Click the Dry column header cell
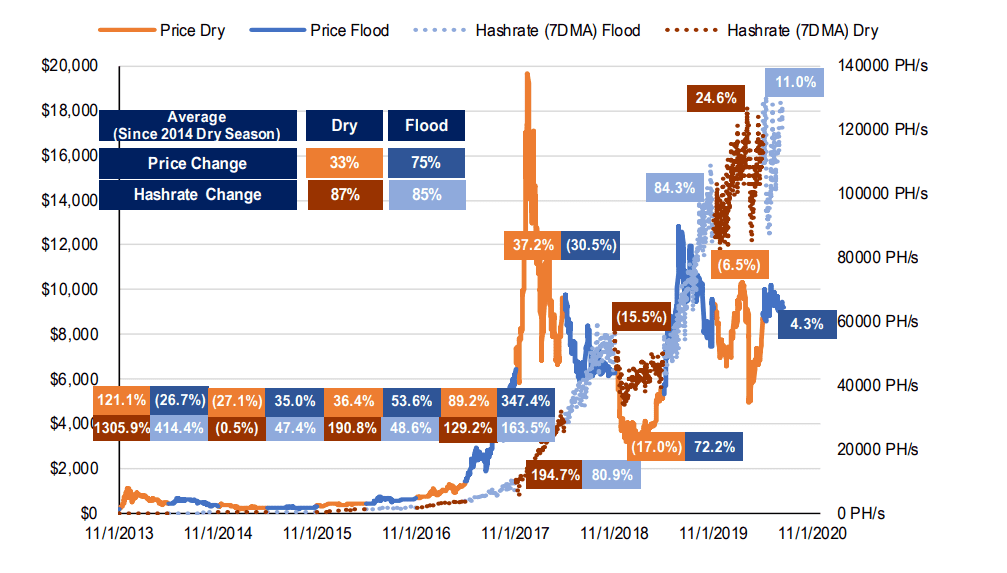Image resolution: width=1007 pixels, height=573 pixels. pos(344,125)
